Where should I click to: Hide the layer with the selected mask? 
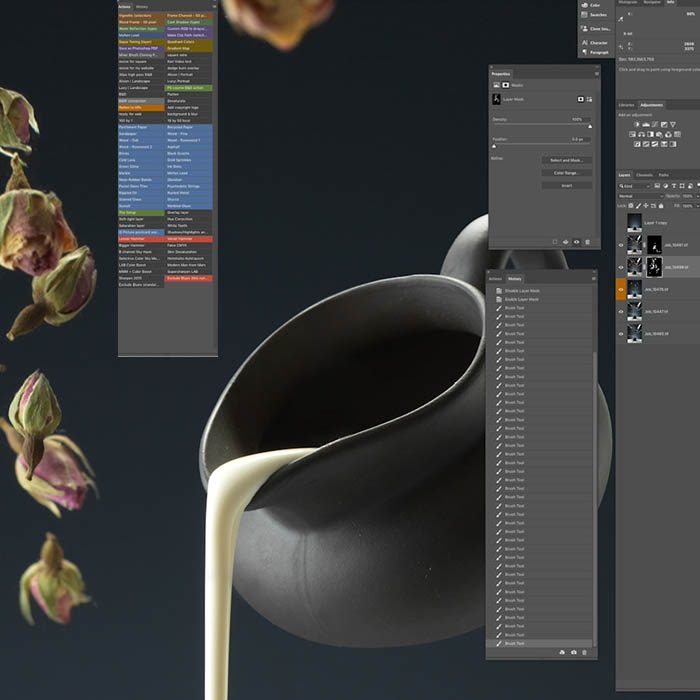[621, 267]
